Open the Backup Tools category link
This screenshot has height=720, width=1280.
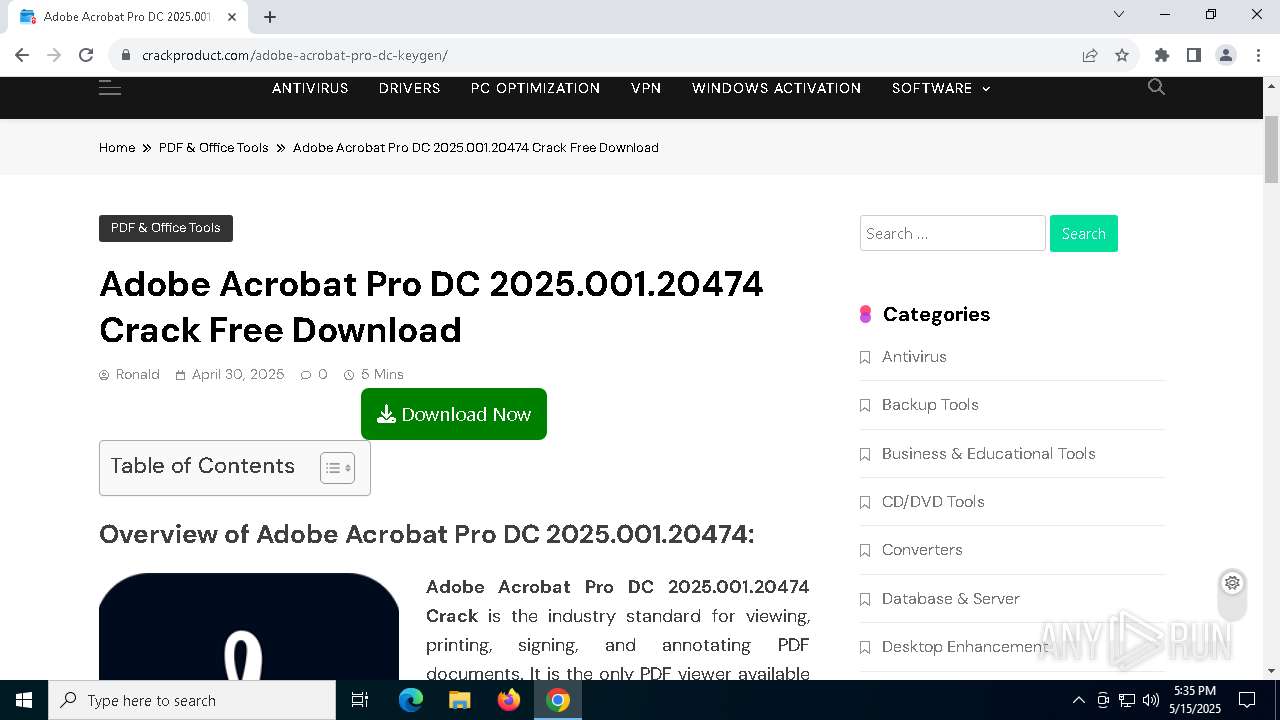point(930,405)
